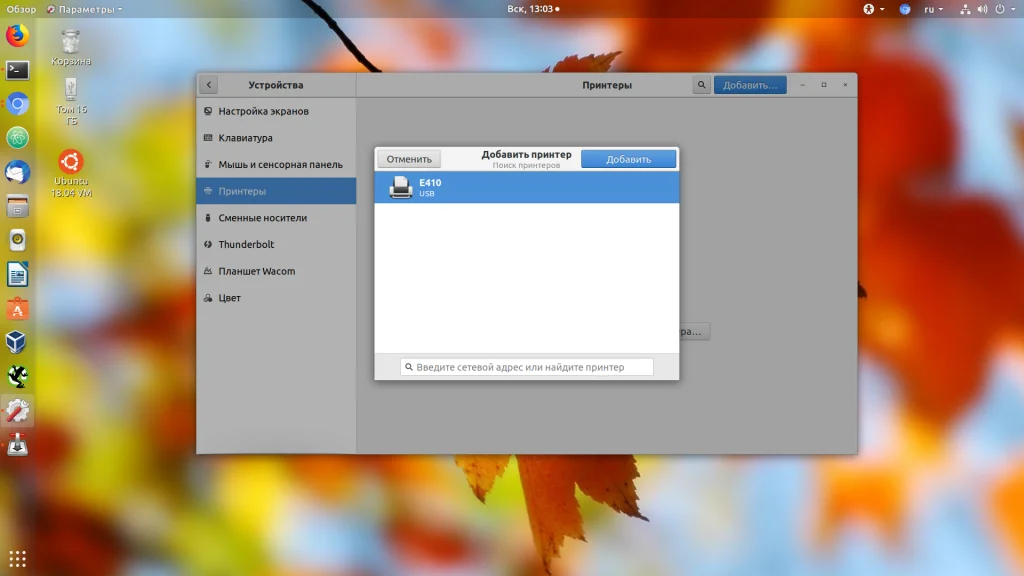Open Thunderbird mail from the dock
This screenshot has height=576, width=1024.
pyautogui.click(x=18, y=172)
